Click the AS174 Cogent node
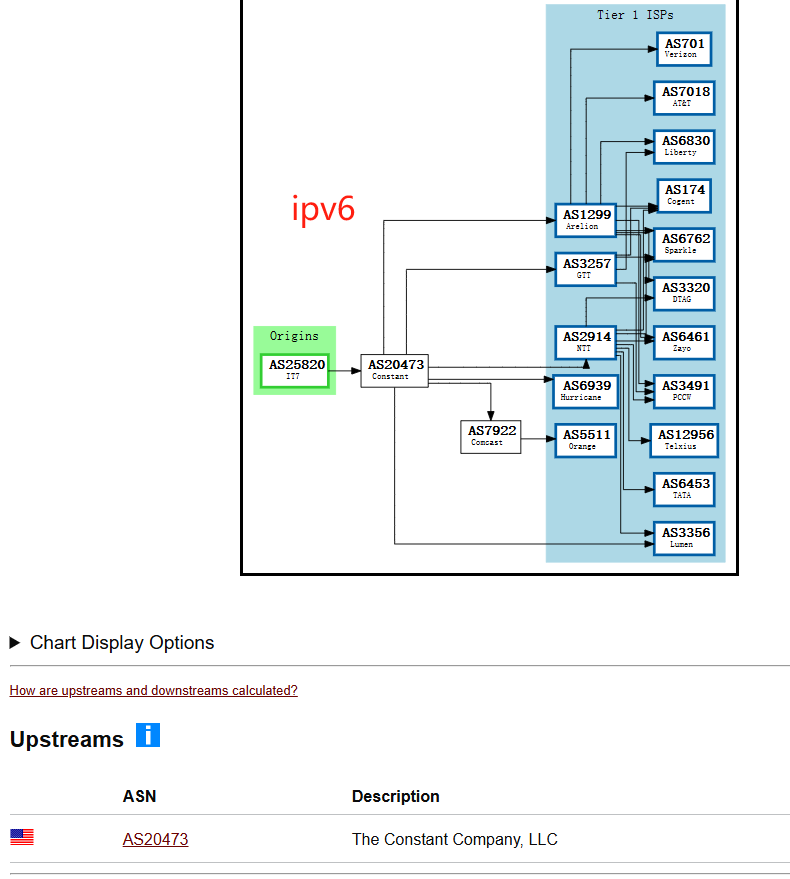 click(684, 196)
